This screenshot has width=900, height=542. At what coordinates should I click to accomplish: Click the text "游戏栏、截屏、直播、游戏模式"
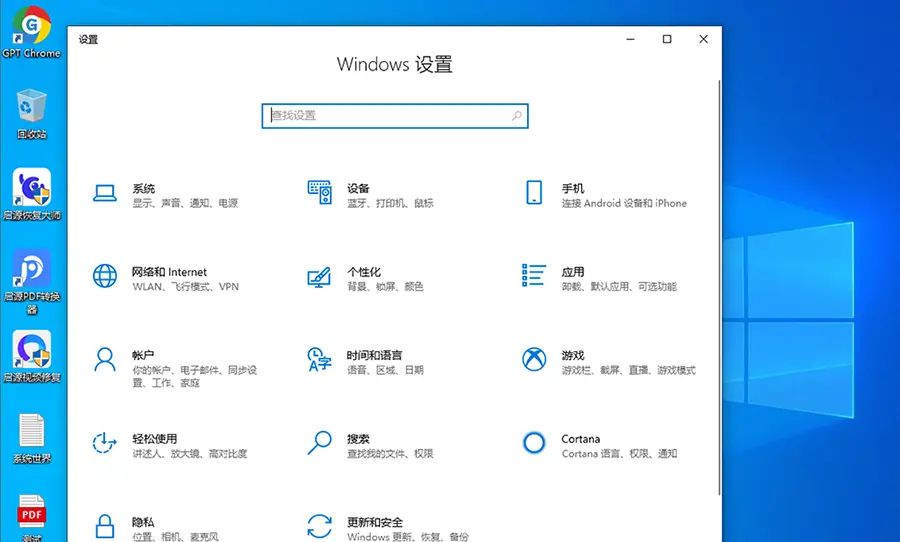(x=629, y=370)
